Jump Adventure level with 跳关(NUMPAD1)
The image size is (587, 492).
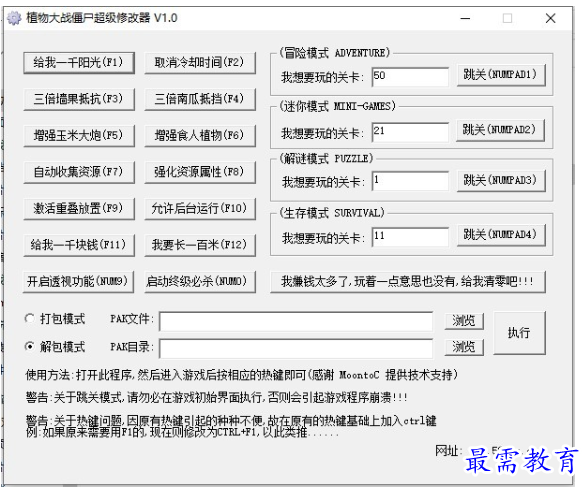tap(501, 75)
